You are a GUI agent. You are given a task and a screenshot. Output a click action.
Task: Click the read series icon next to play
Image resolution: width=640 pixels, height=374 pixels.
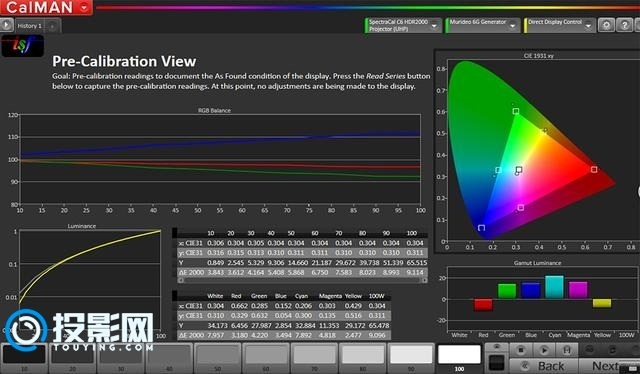(567, 350)
